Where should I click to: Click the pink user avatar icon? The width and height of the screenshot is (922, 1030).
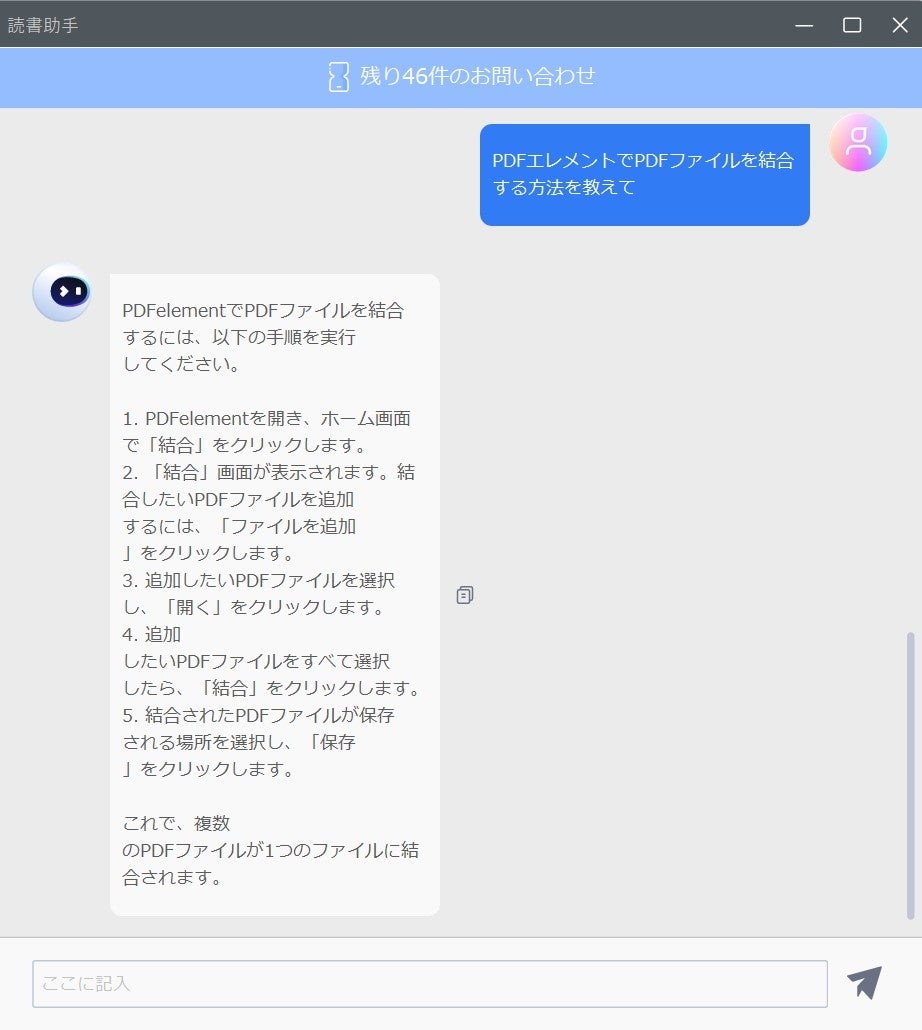point(858,143)
